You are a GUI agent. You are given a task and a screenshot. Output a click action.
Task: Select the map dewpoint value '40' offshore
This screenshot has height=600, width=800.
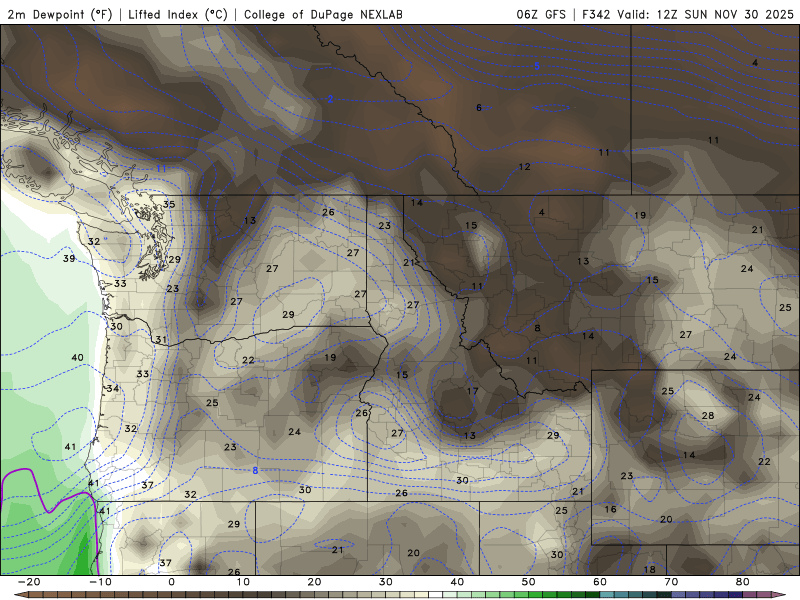[78, 358]
